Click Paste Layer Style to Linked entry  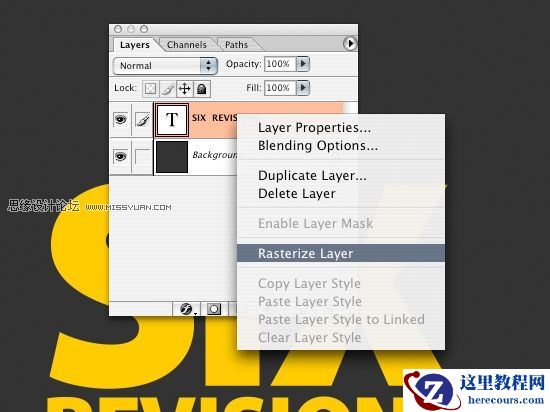tap(341, 319)
